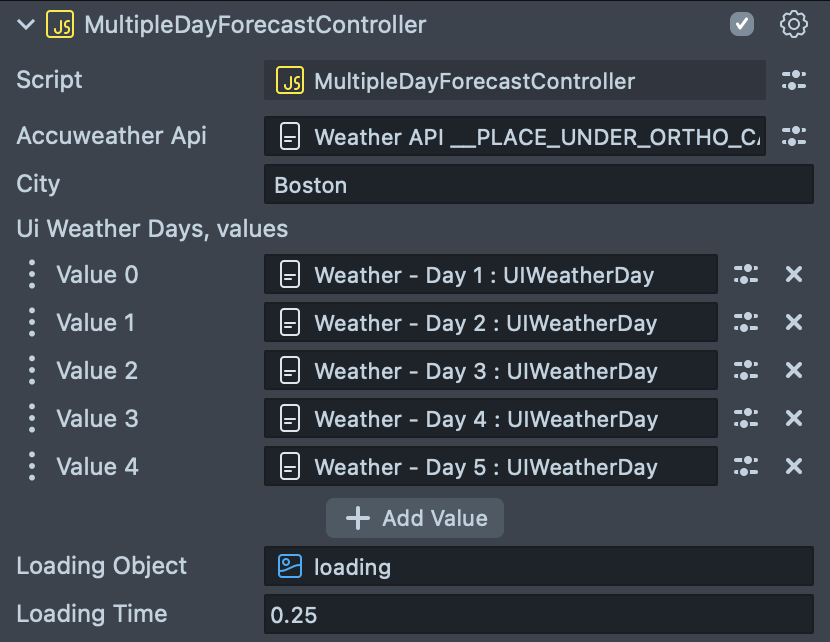The width and height of the screenshot is (830, 642).
Task: Click the script icon inside the Weather API field
Action: (x=292, y=137)
